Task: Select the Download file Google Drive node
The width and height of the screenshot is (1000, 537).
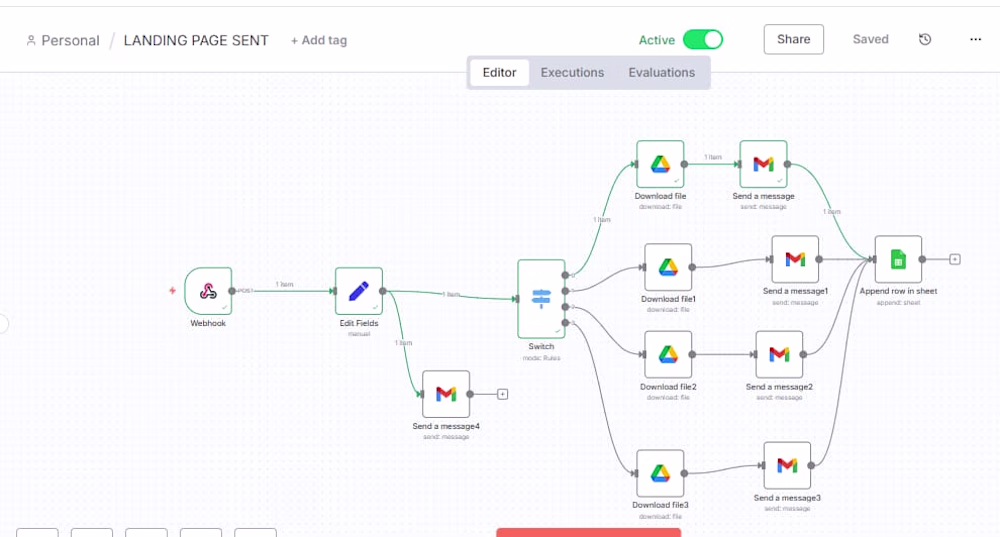Action: click(660, 164)
